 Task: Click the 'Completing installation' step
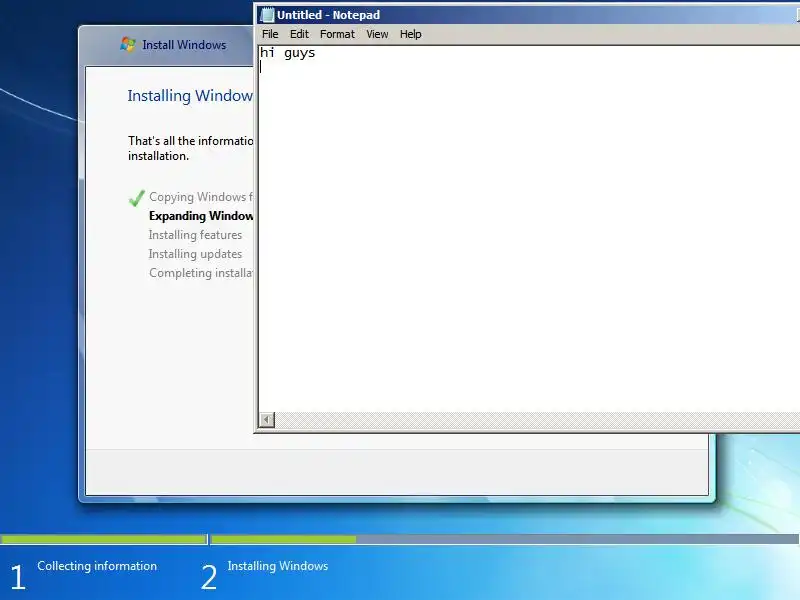[x=201, y=273]
